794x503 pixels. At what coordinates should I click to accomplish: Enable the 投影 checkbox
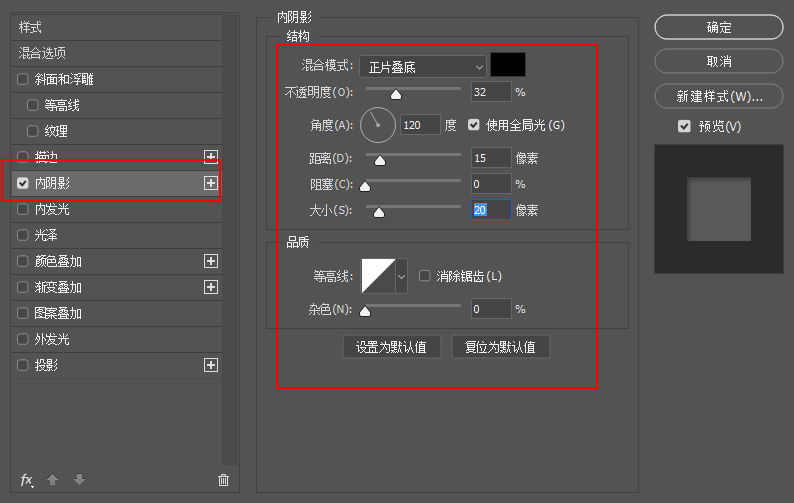point(23,365)
